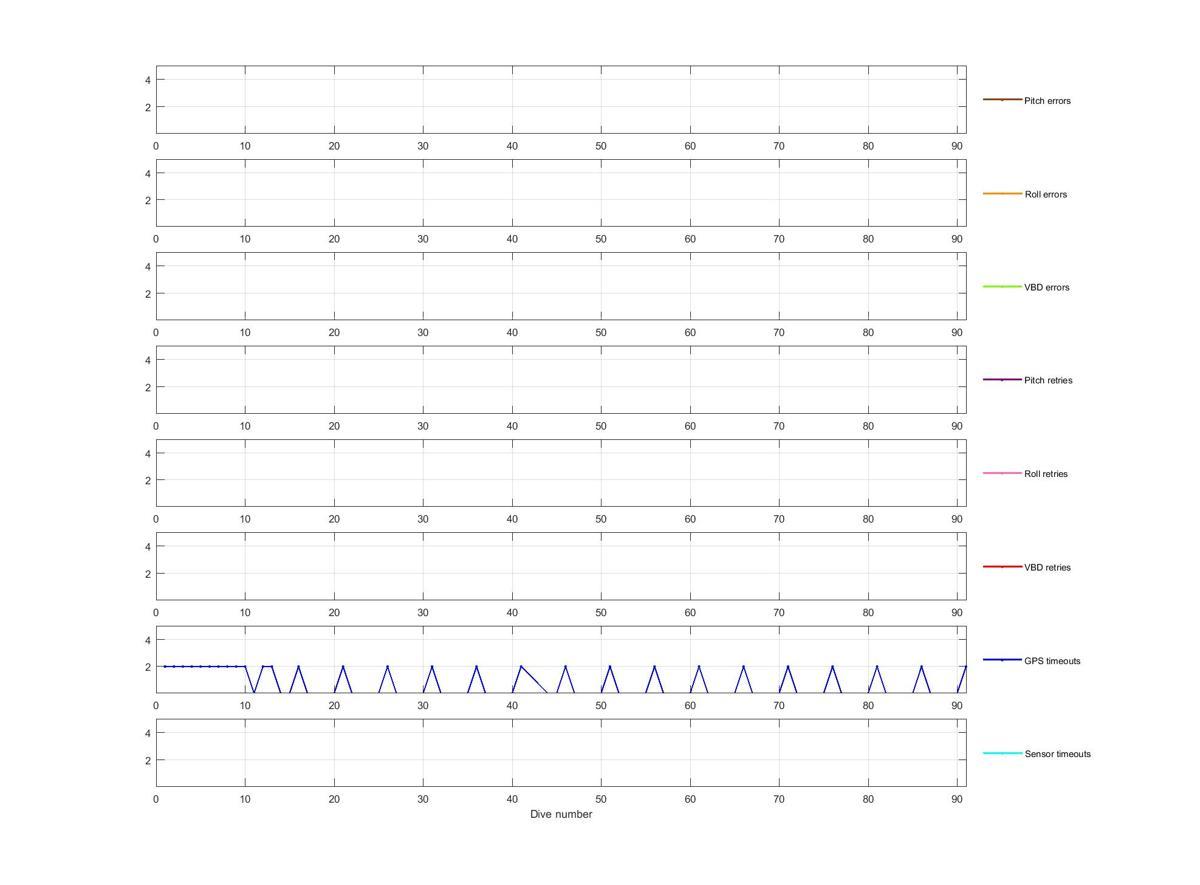Click the 90 tick below Sensor timeouts plot

click(957, 799)
